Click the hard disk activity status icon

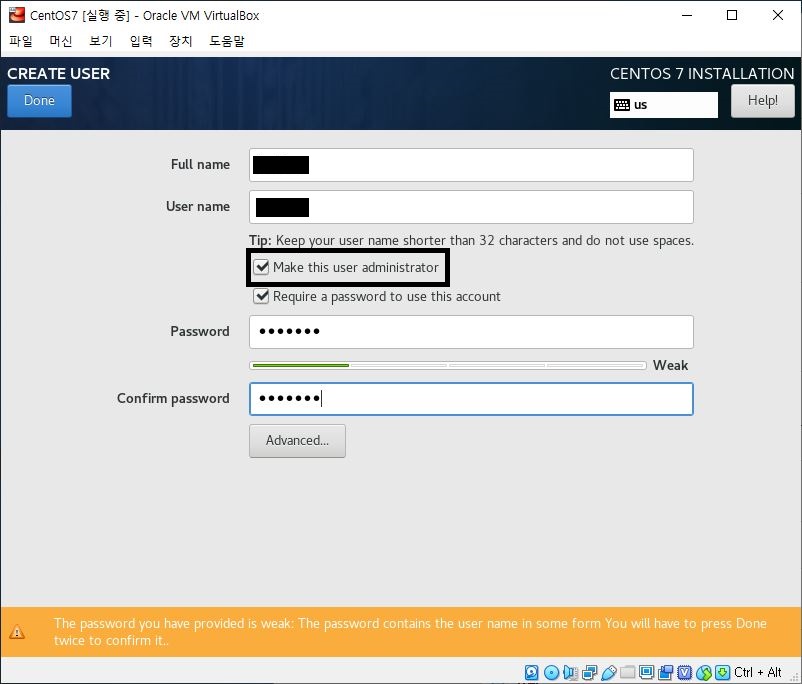pos(532,672)
